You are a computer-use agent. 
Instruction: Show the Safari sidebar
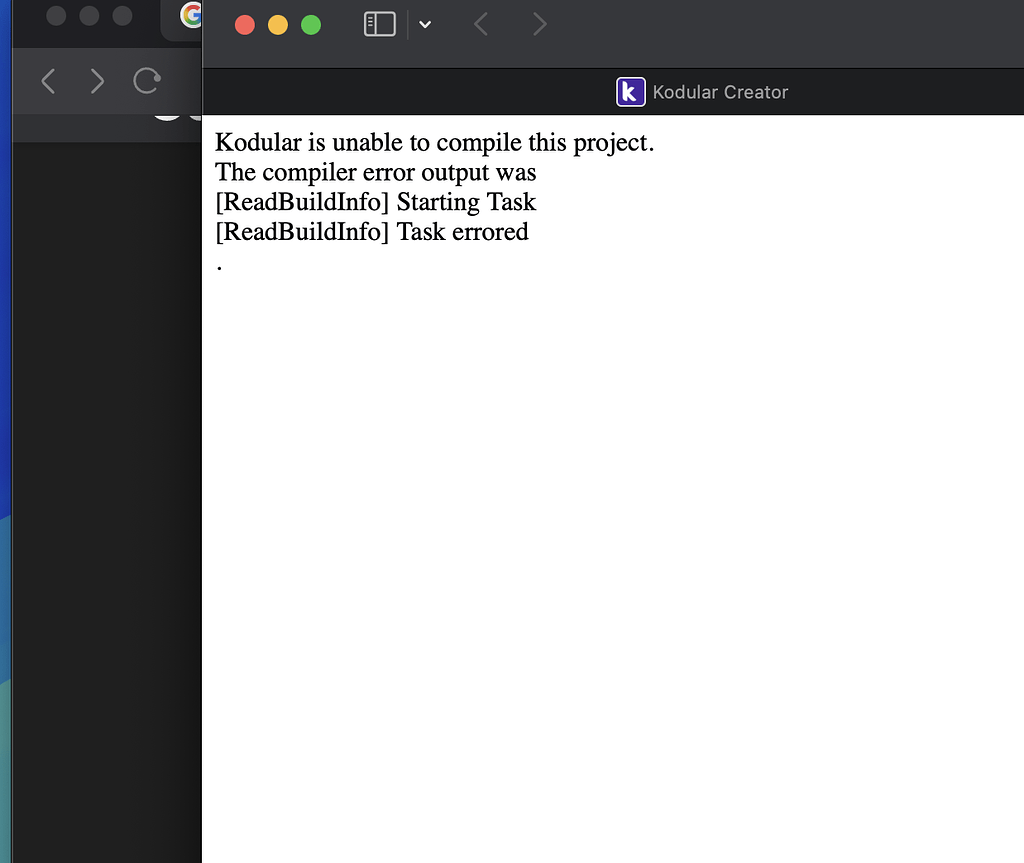click(379, 24)
